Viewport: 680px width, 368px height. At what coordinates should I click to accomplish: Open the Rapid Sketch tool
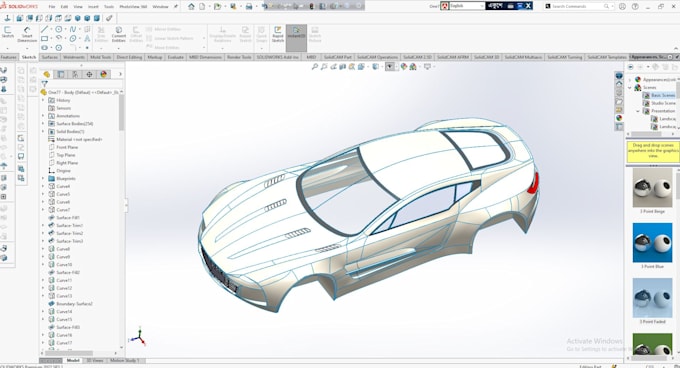278,34
